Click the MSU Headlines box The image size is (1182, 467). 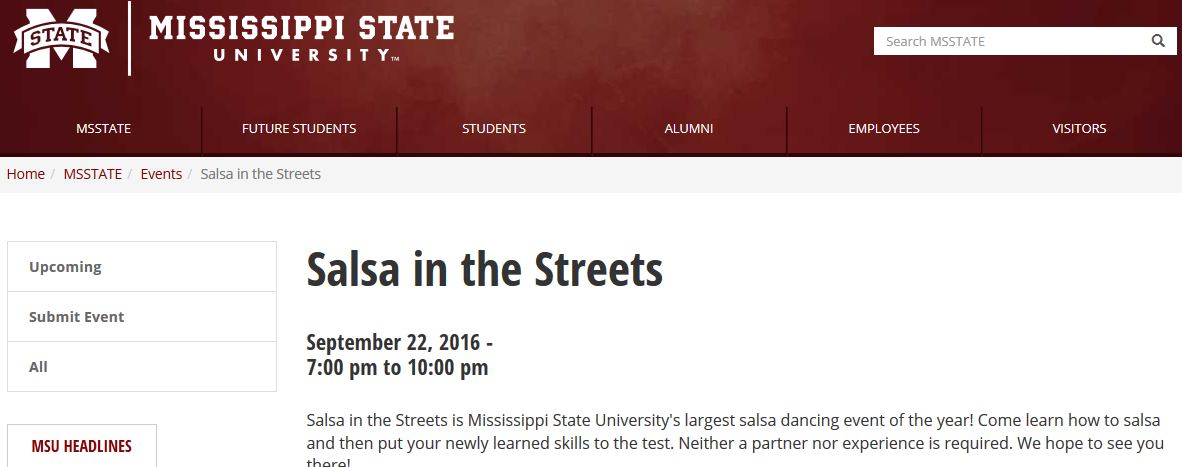81,446
